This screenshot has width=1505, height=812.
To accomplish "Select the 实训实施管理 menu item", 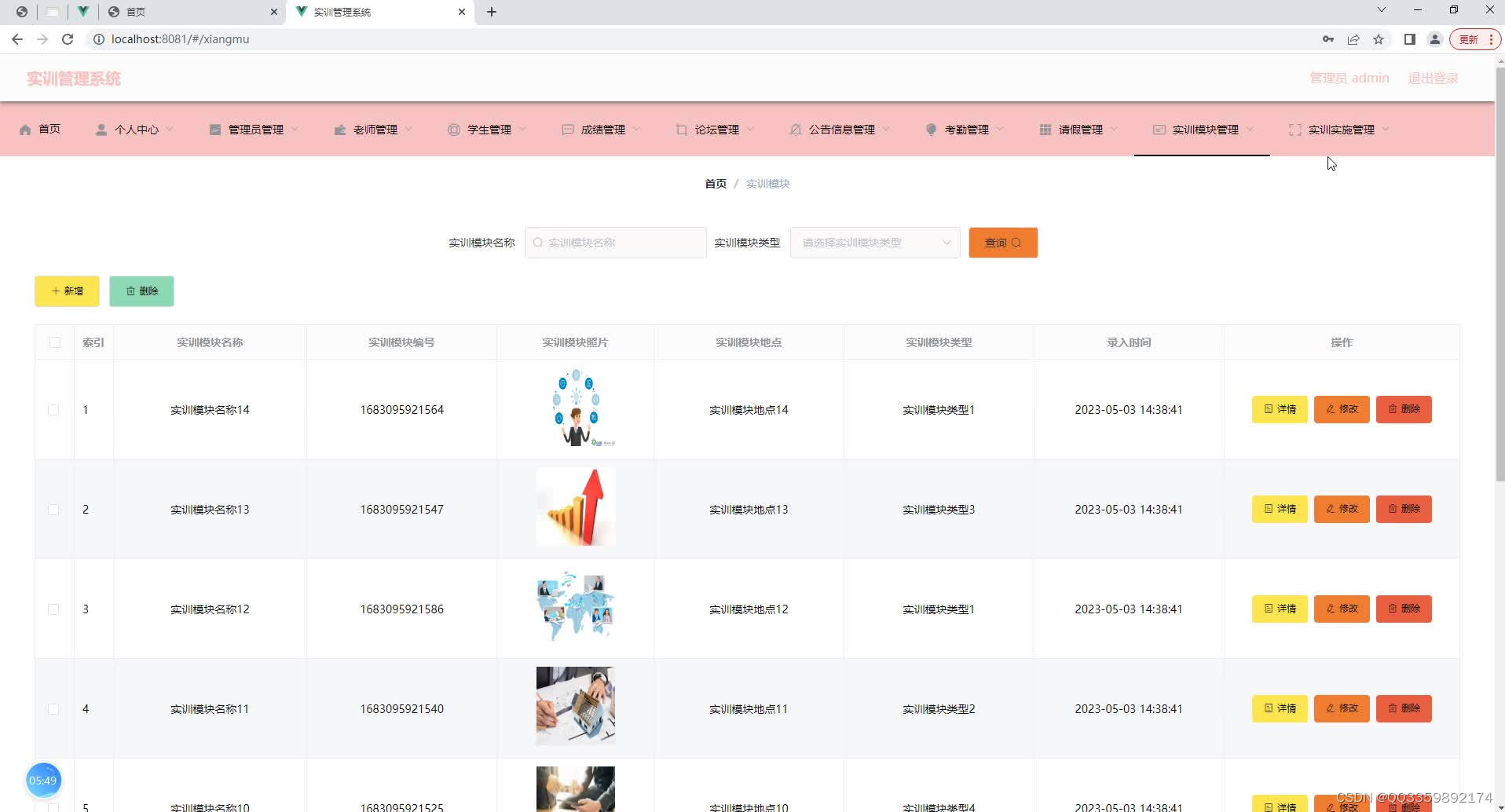I will [1338, 130].
